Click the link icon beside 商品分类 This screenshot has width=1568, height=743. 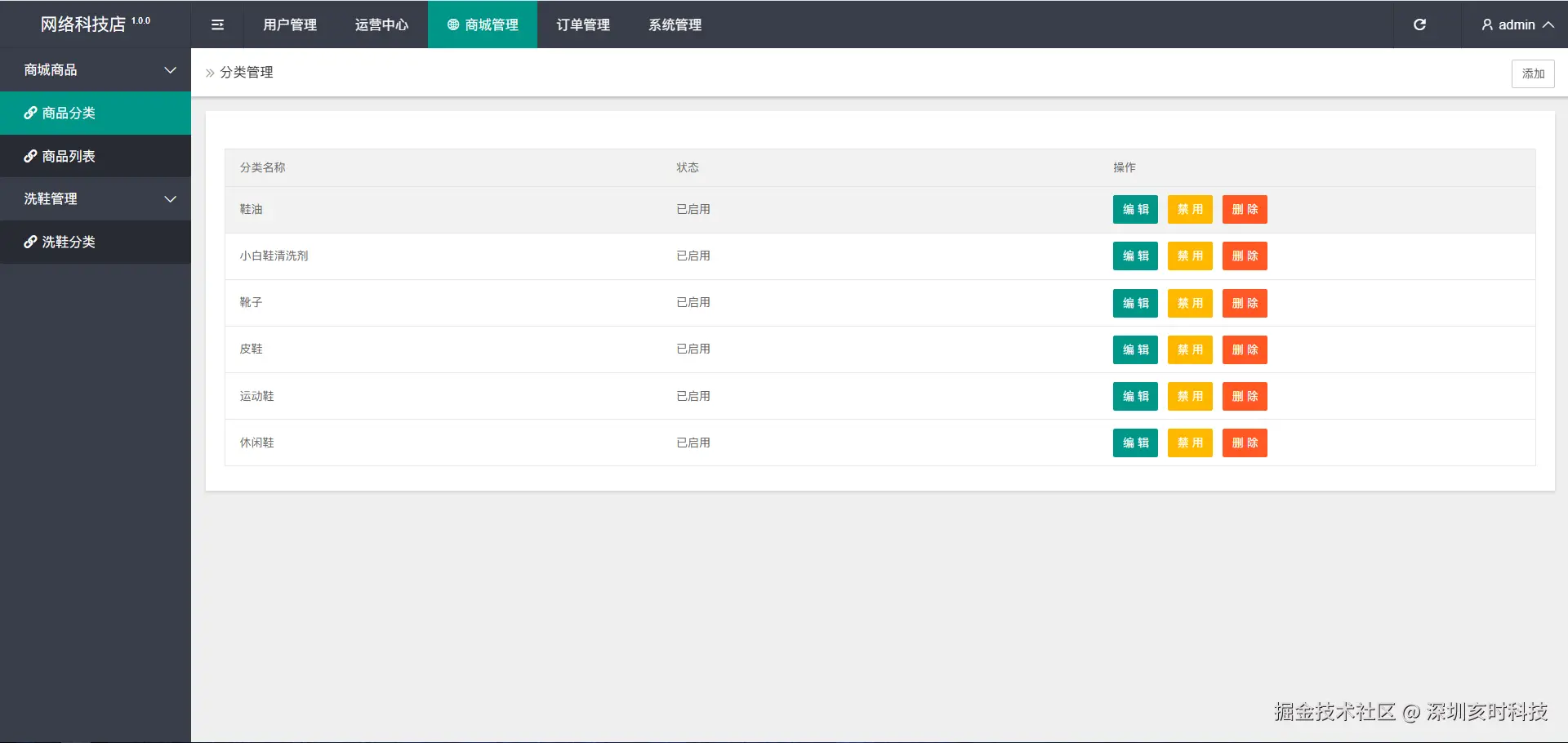click(30, 113)
